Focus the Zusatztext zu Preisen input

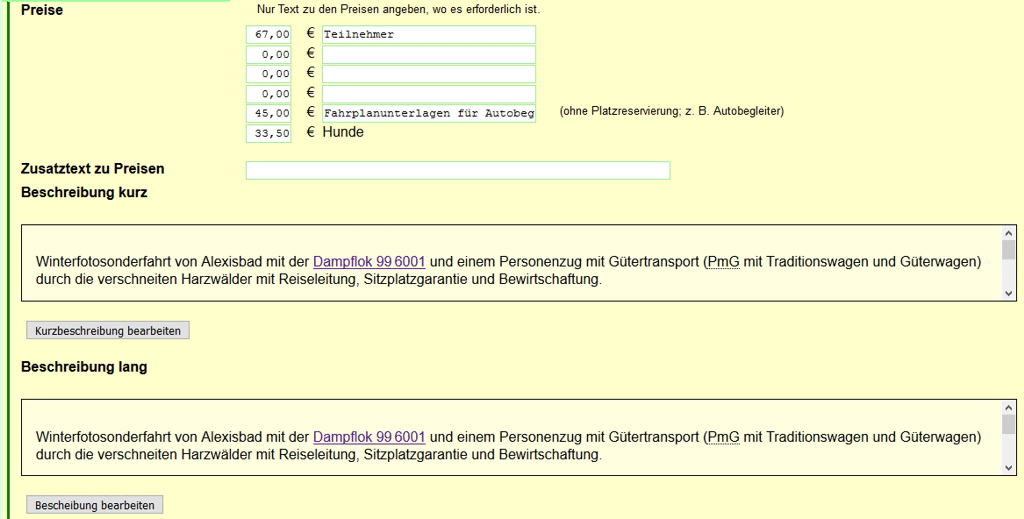(457, 170)
